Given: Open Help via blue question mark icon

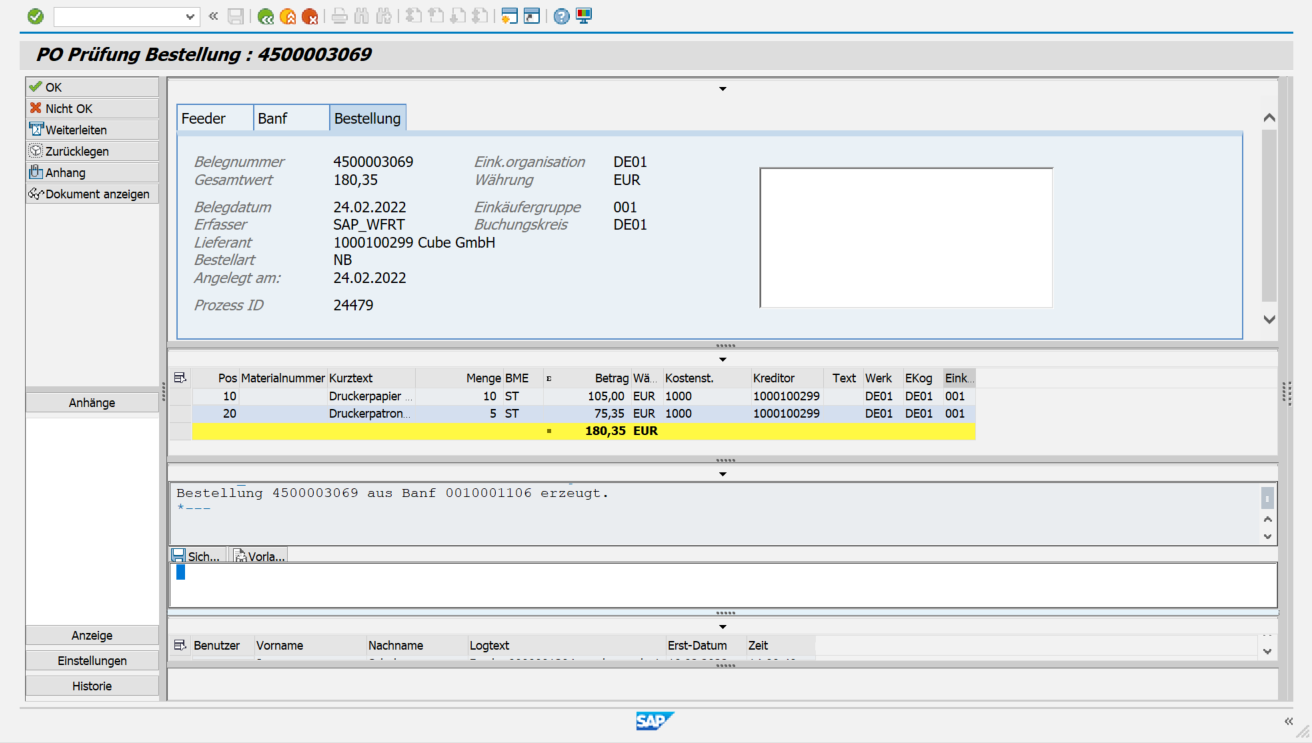Looking at the screenshot, I should (x=561, y=16).
